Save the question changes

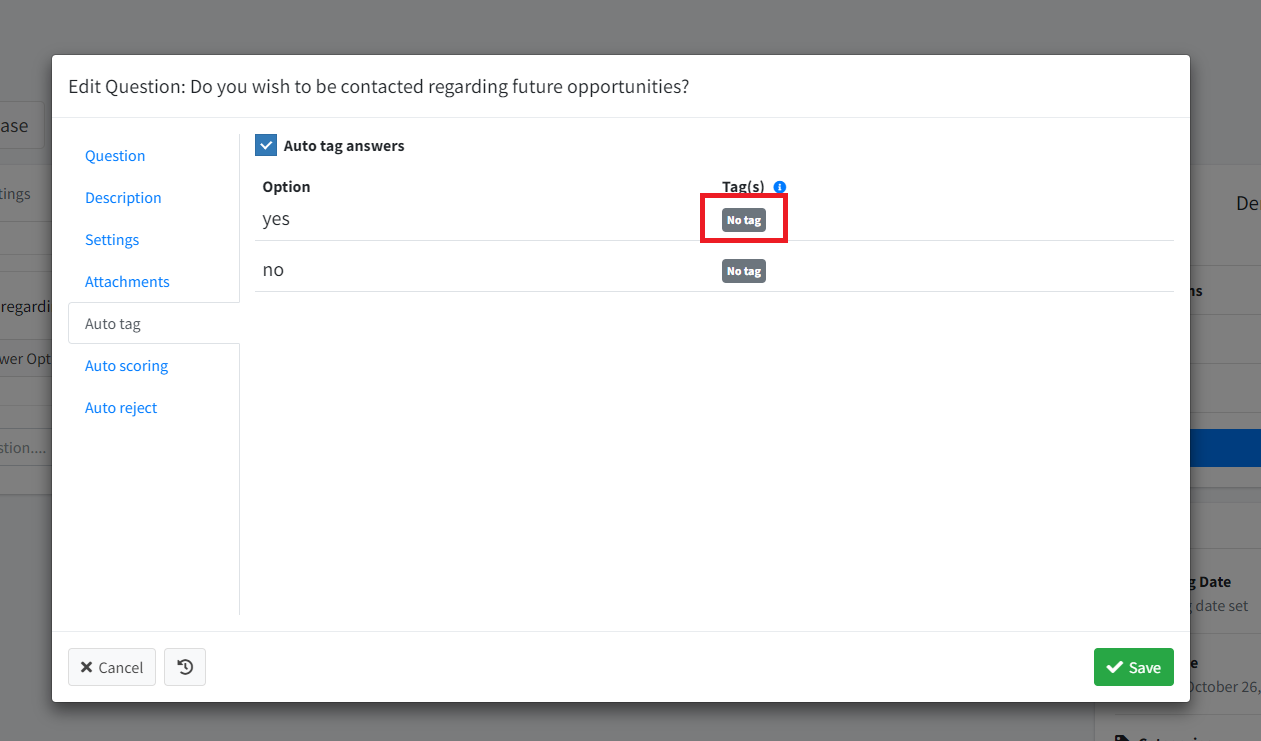click(1134, 667)
